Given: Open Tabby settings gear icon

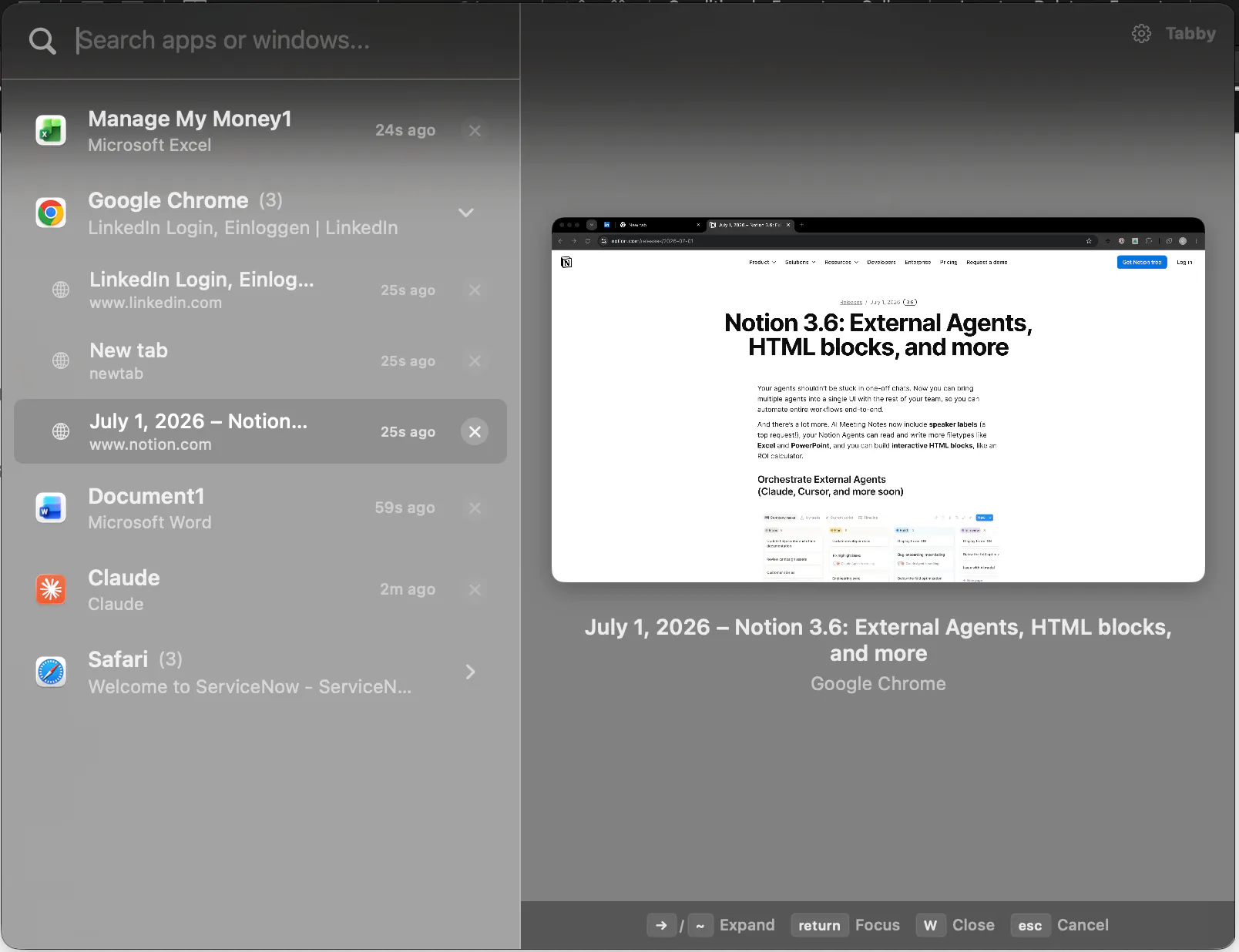Looking at the screenshot, I should click(x=1141, y=34).
